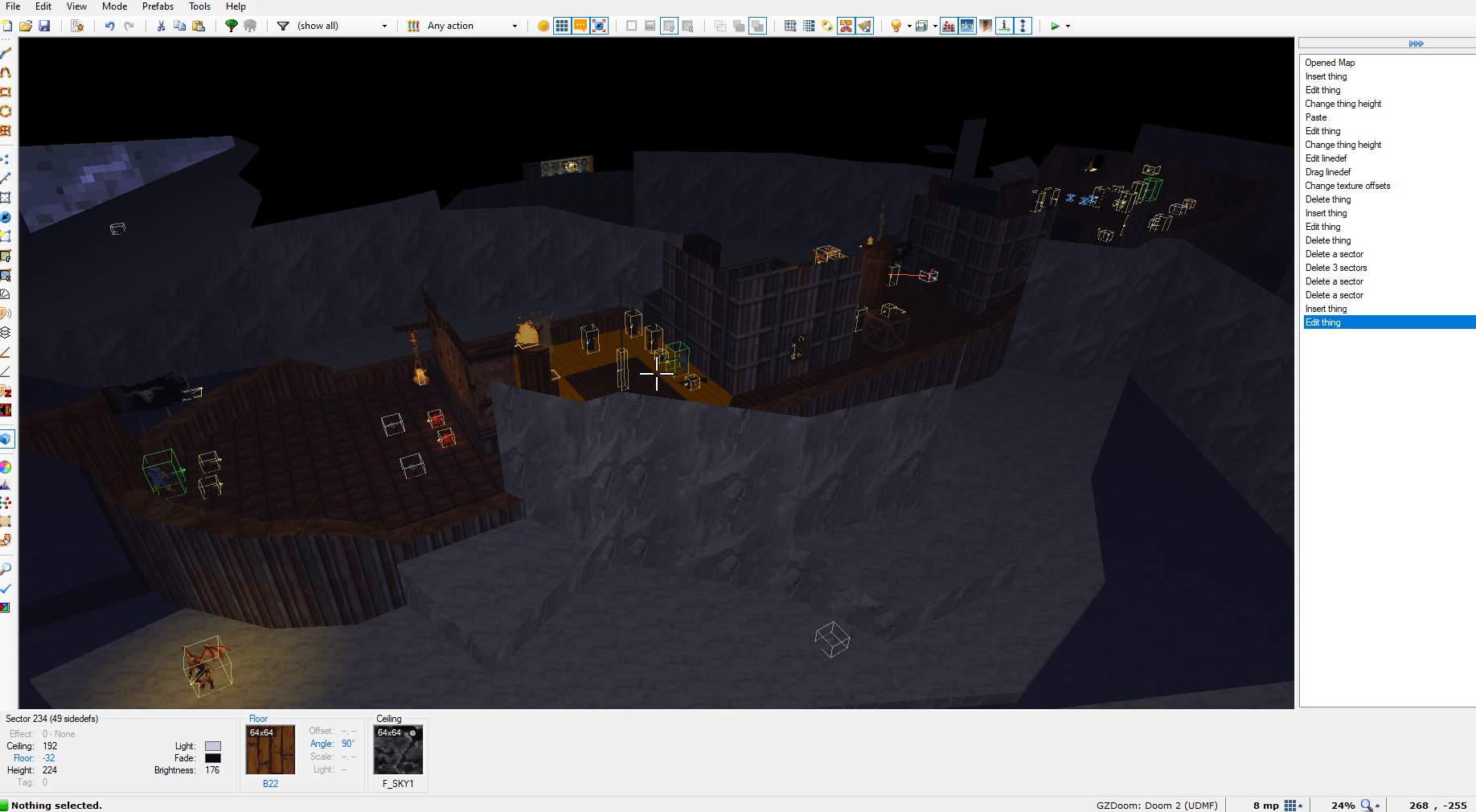1476x812 pixels.
Task: Redo the undone action
Action: (129, 26)
